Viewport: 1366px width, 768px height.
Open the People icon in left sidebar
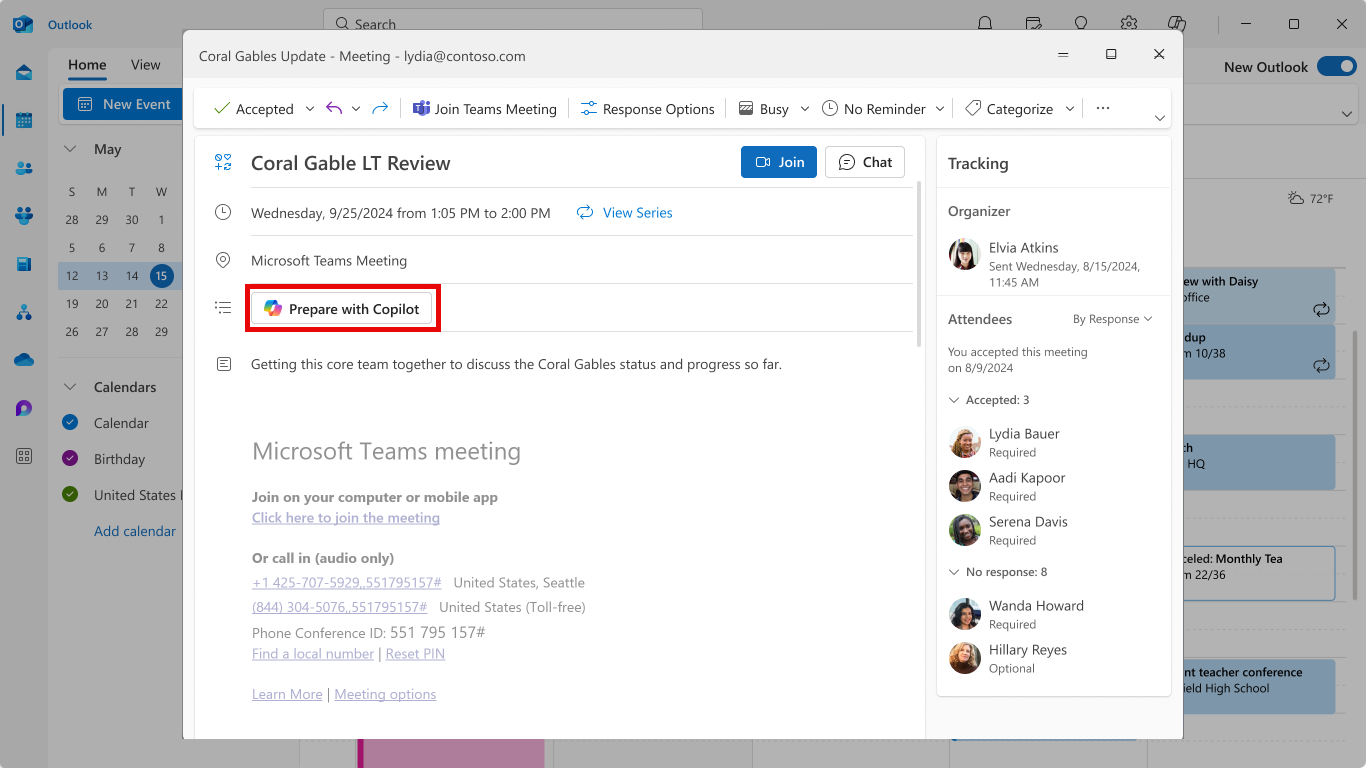point(24,168)
